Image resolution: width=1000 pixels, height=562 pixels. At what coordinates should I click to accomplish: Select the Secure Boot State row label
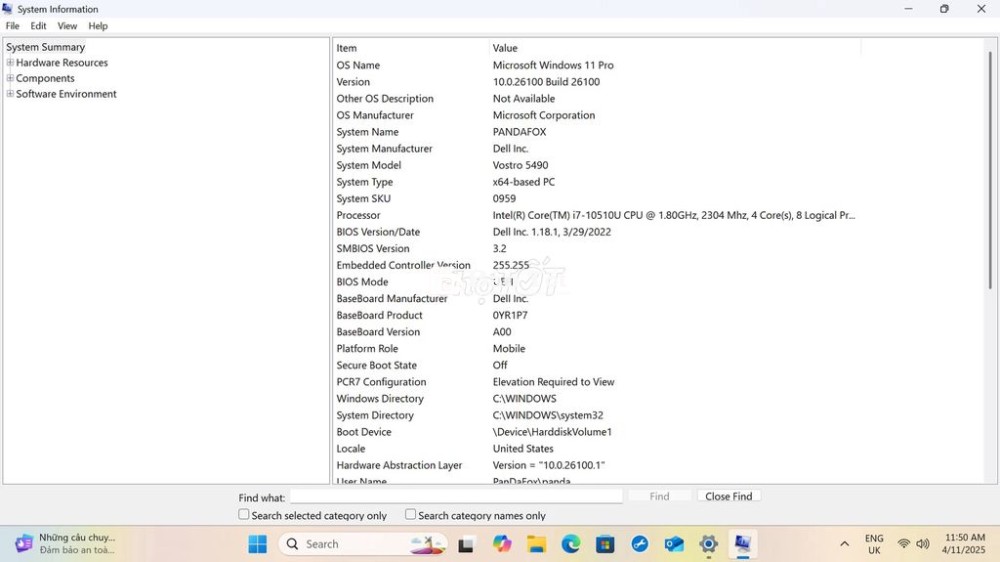[377, 365]
